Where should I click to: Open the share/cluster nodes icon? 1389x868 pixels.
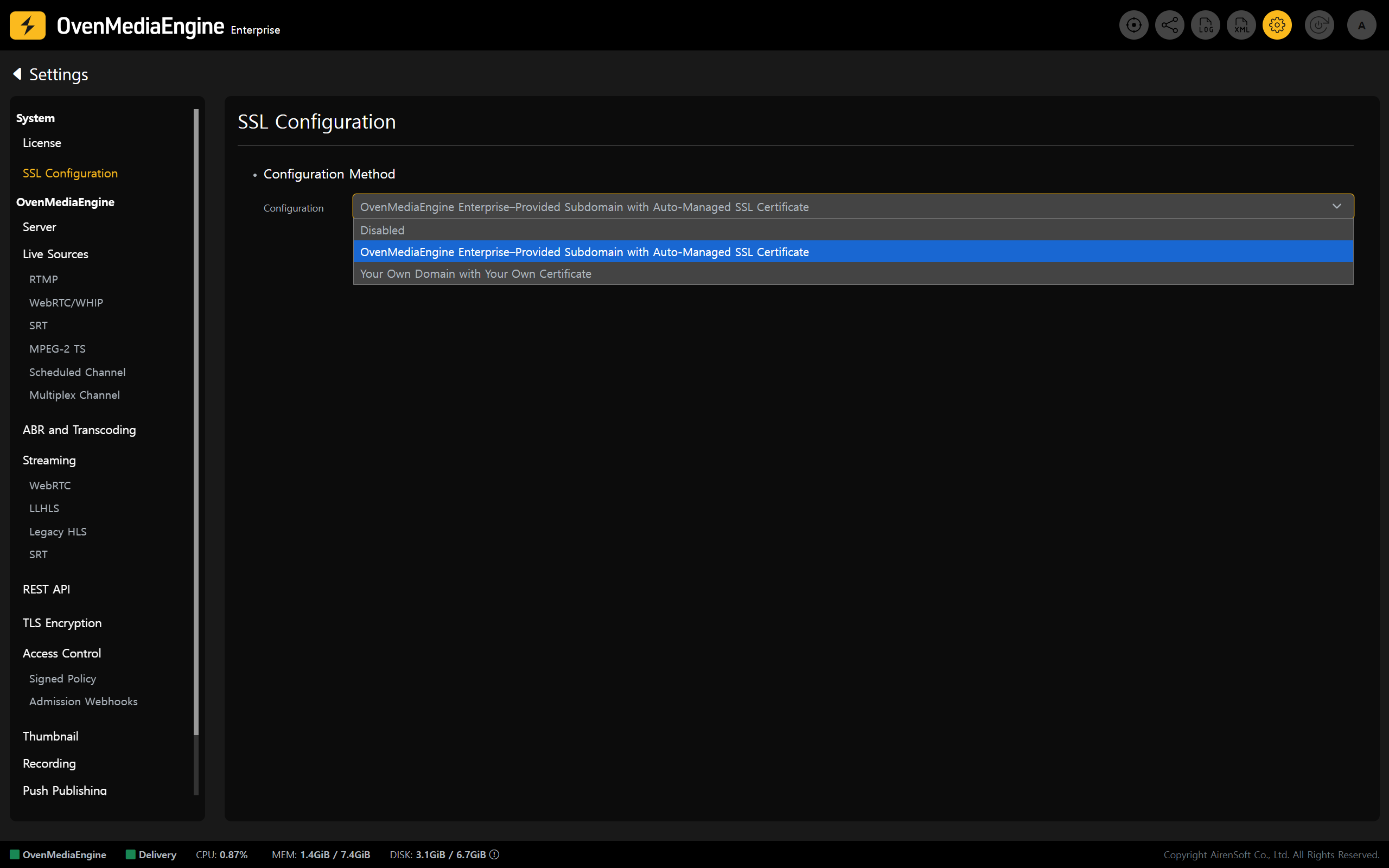point(1169,25)
